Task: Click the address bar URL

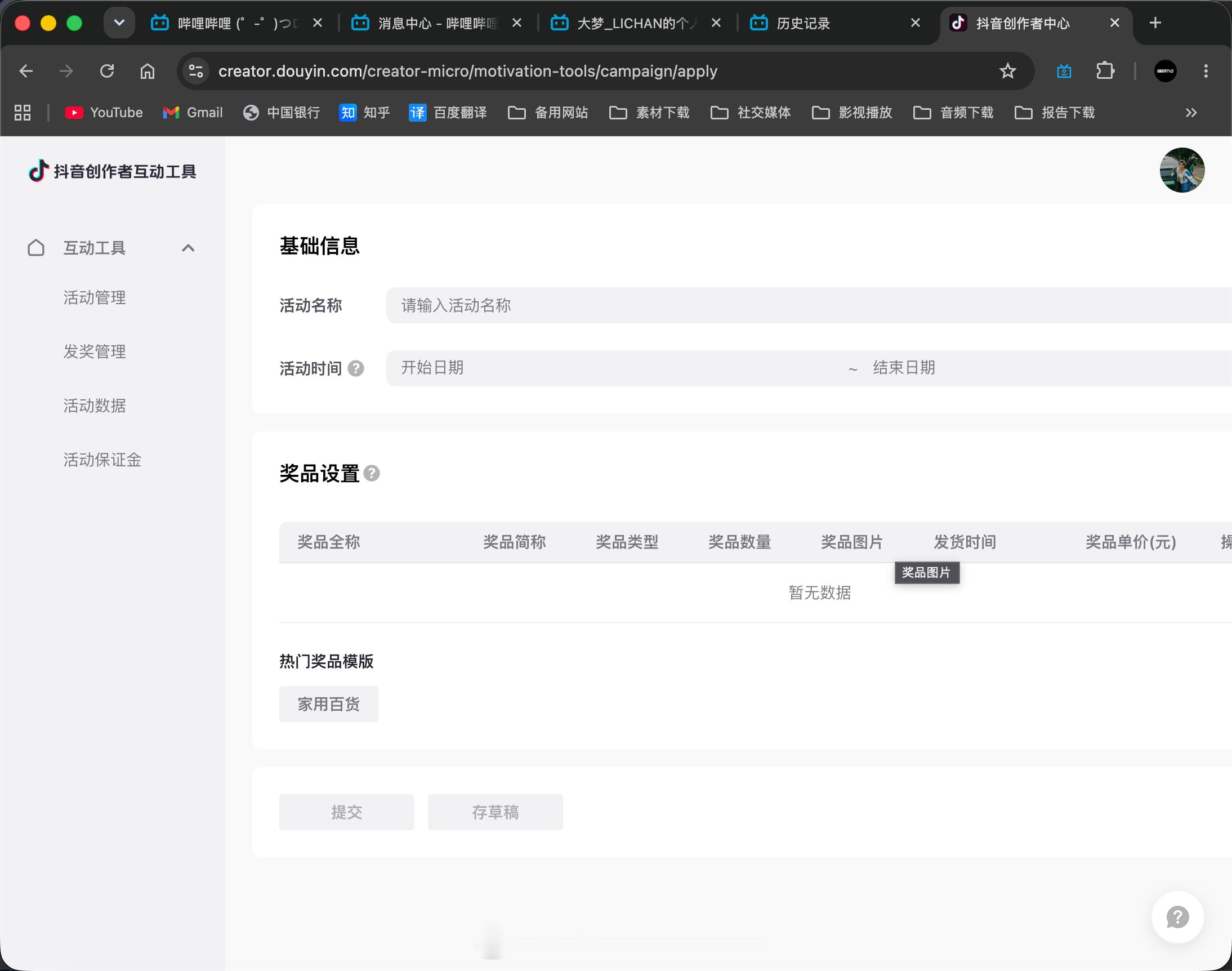Action: (468, 71)
